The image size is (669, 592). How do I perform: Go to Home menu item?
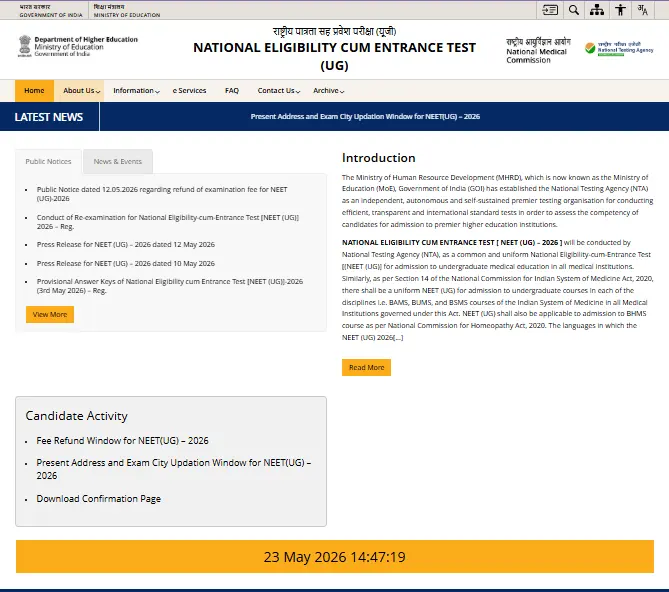tap(34, 90)
